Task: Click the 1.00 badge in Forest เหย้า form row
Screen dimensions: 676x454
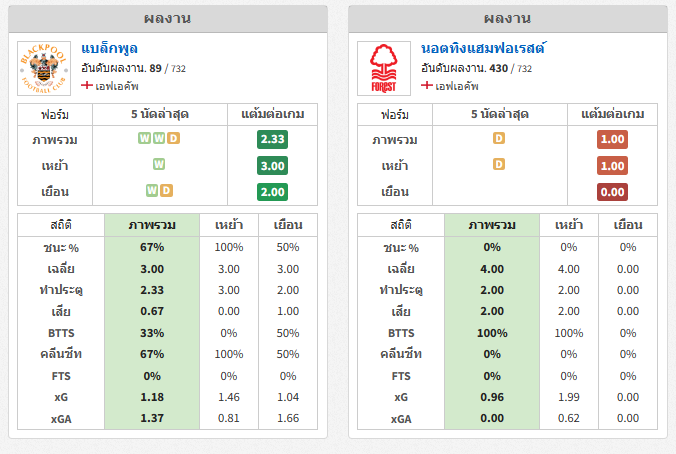Action: 612,166
